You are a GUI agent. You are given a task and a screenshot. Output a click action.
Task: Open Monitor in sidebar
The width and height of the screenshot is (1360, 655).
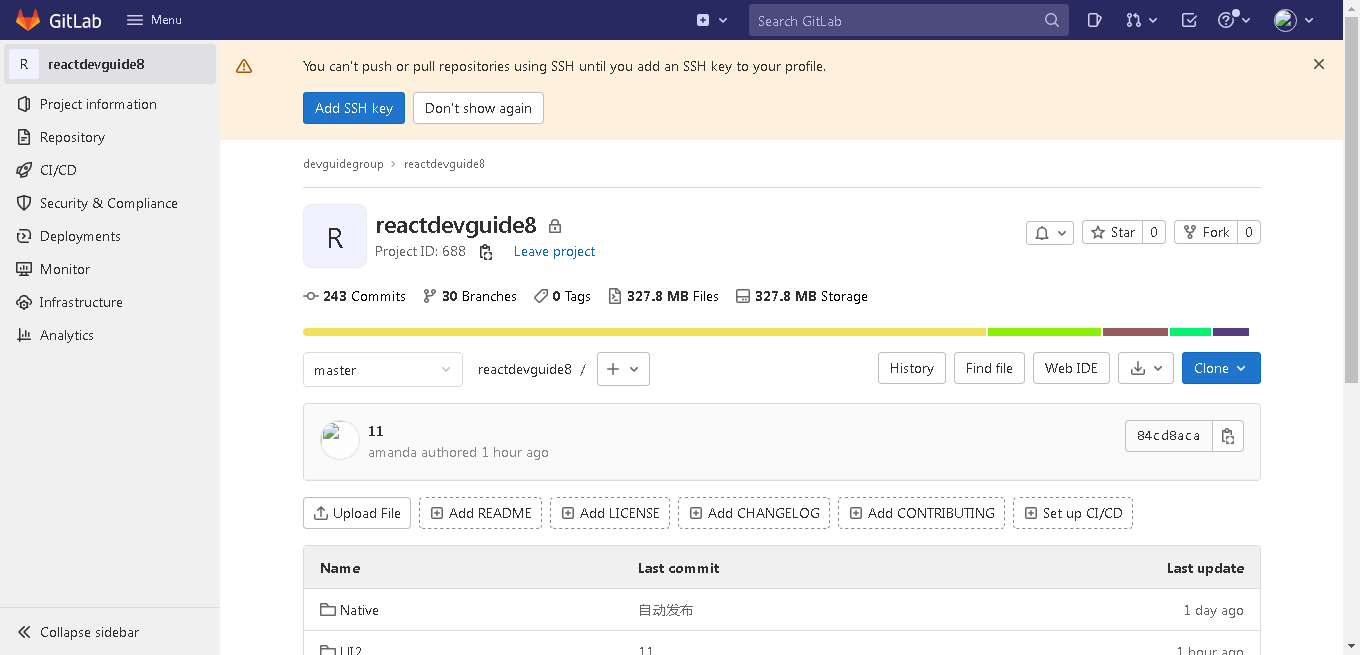(x=110, y=269)
